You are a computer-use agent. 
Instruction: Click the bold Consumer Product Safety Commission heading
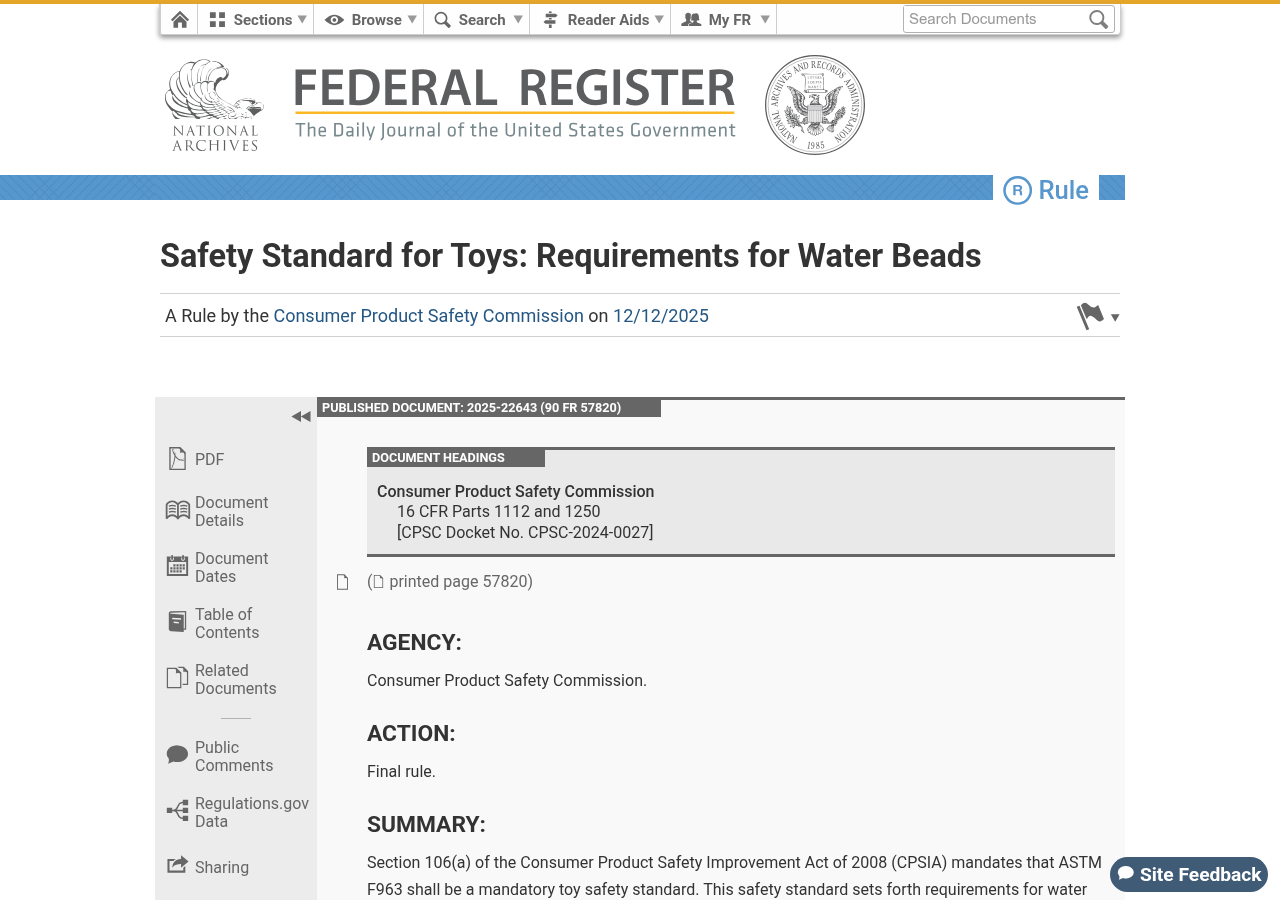(x=516, y=492)
